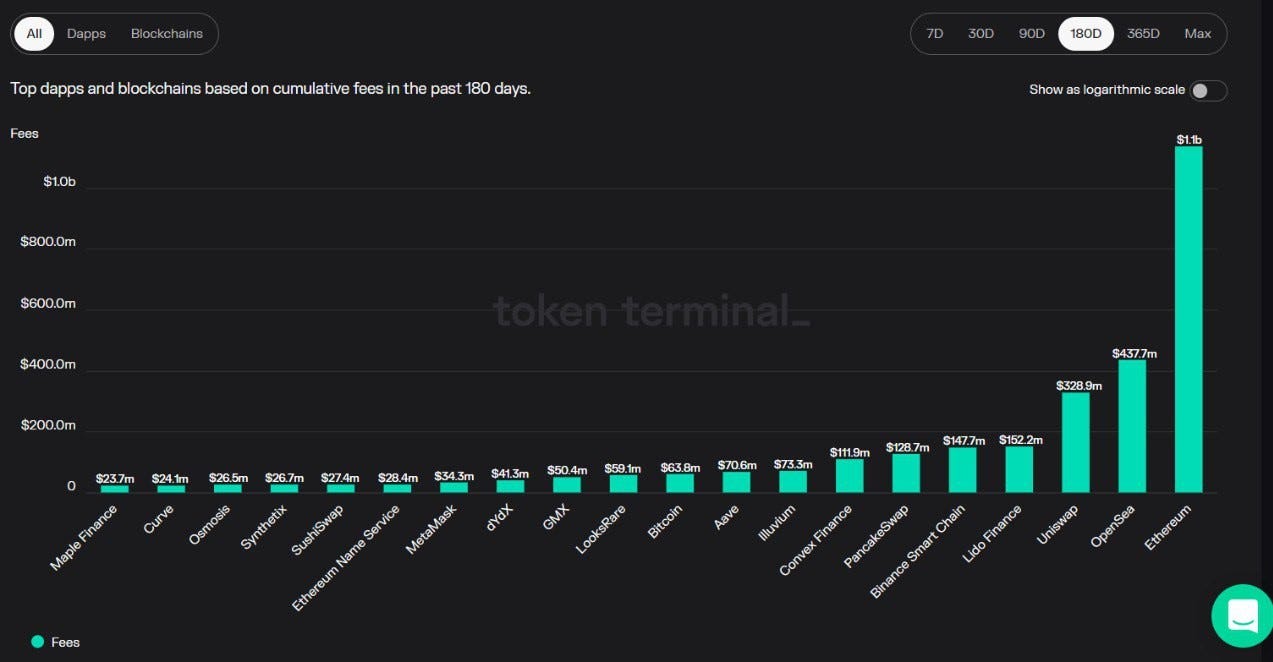The height and width of the screenshot is (662, 1273).
Task: Click the PancakeSwap fees bar
Action: click(x=906, y=474)
